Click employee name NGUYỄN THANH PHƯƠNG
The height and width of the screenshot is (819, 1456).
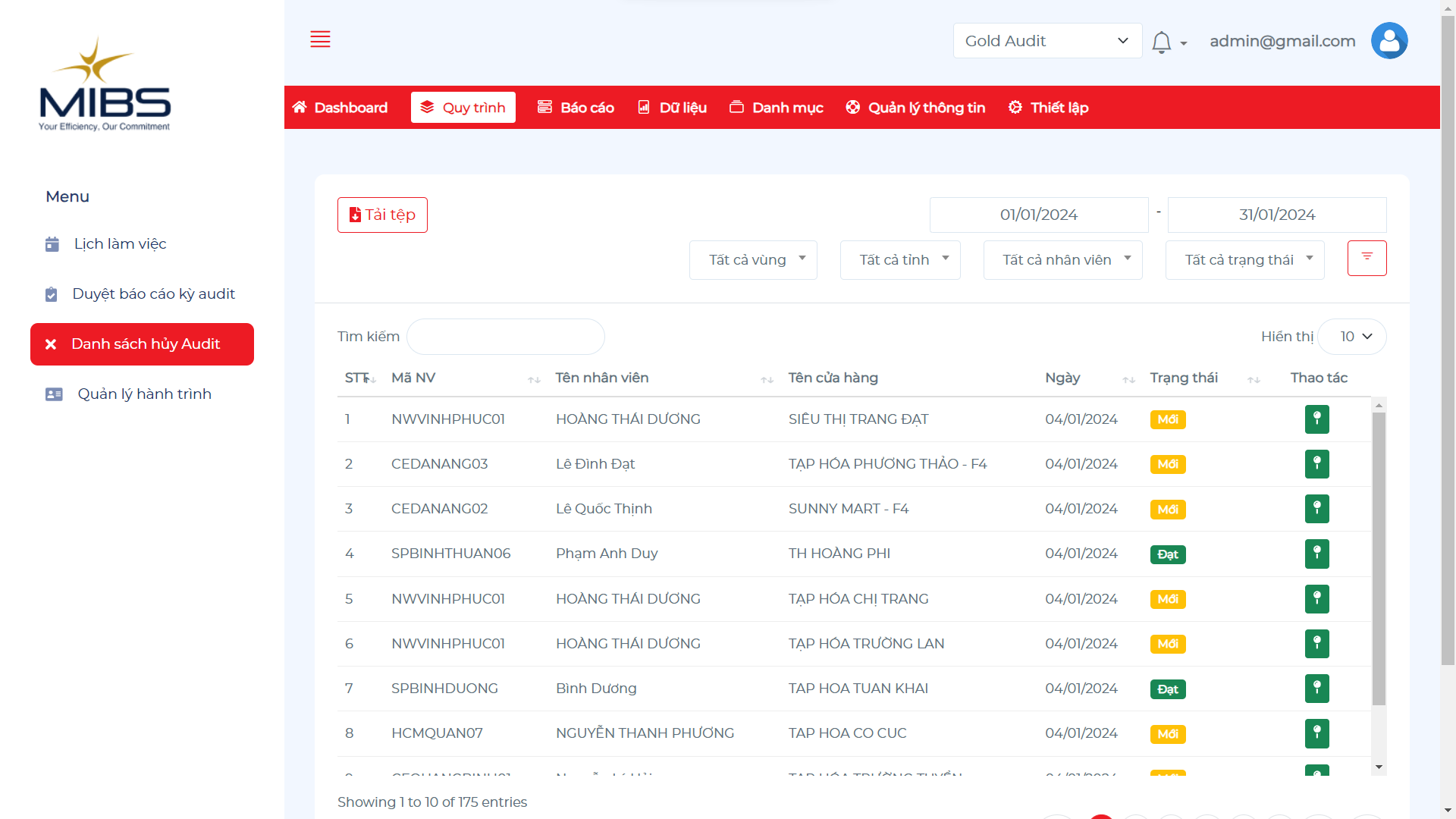[645, 733]
